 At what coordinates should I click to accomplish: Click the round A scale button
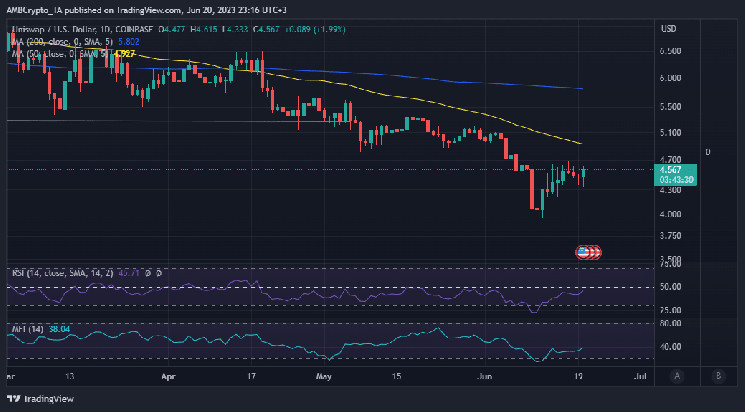click(x=677, y=376)
